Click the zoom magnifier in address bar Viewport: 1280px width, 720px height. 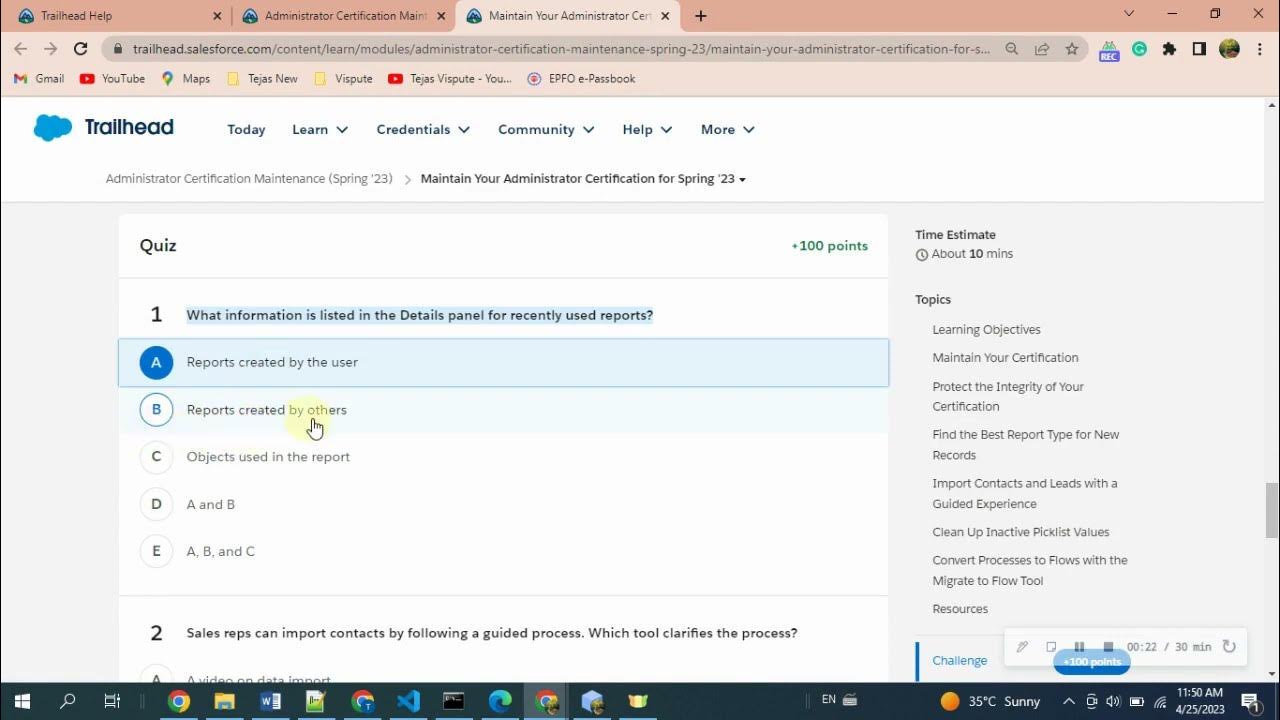tap(1012, 48)
